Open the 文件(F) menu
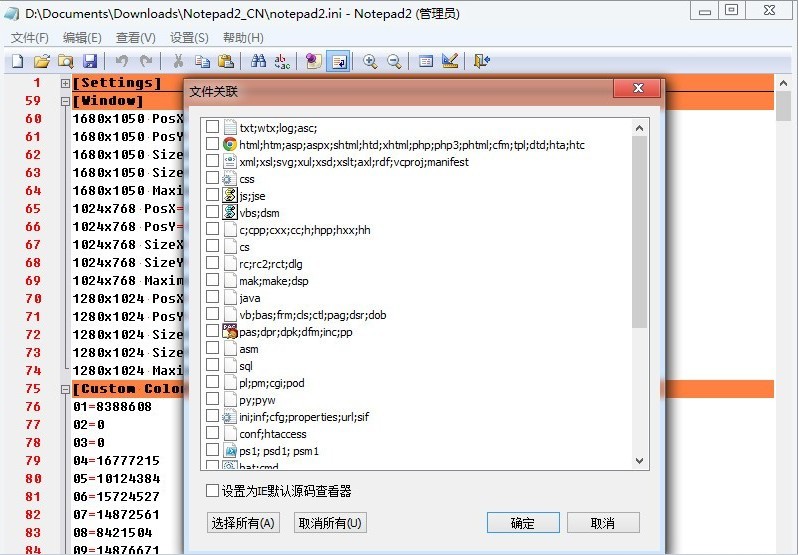 coord(30,38)
